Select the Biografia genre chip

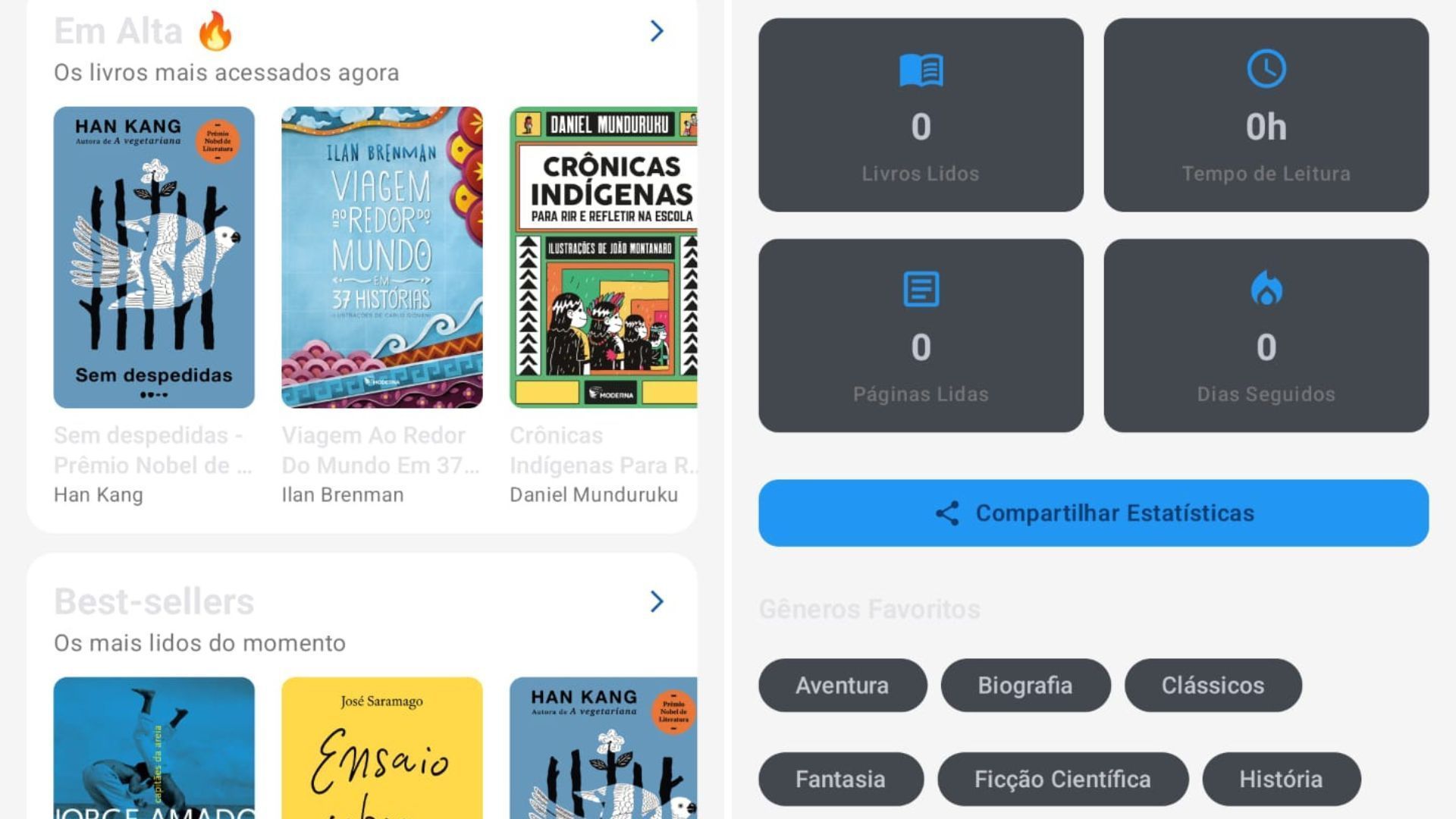pyautogui.click(x=1025, y=686)
